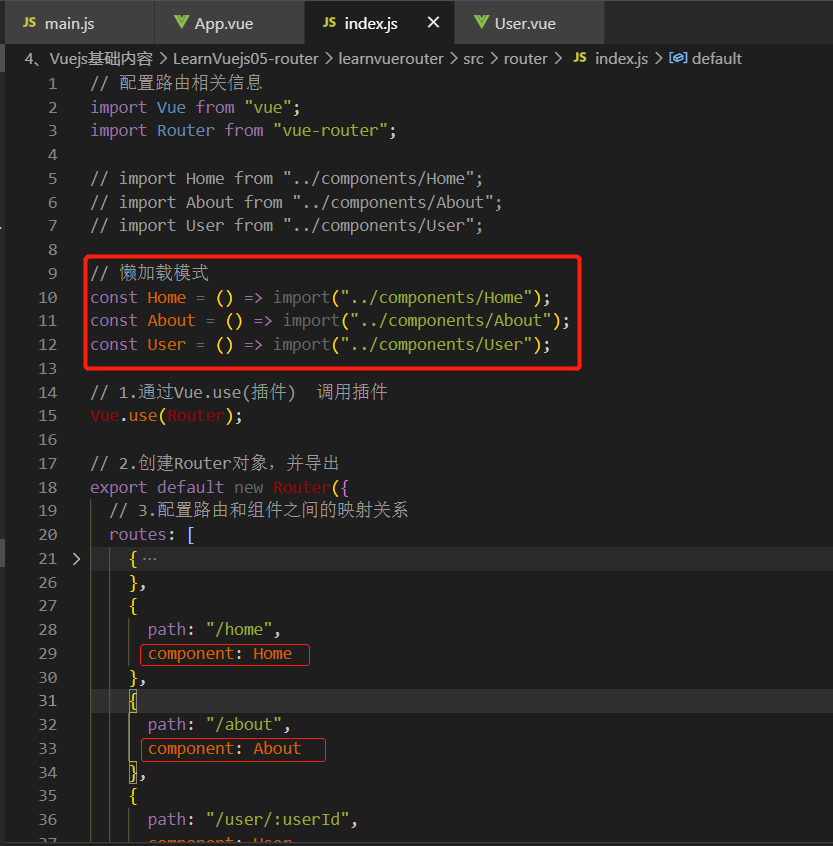Screen dimensions: 833x846
Task: Click the folded ellipsis on line 21
Action: click(149, 559)
